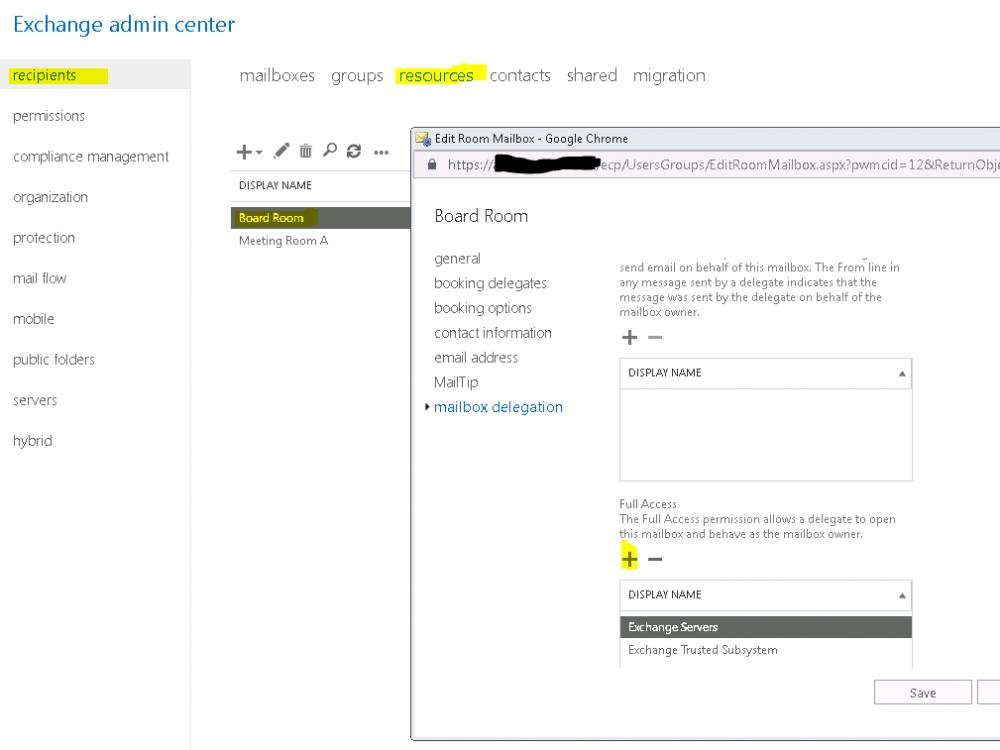Open the mail flow section

40,279
